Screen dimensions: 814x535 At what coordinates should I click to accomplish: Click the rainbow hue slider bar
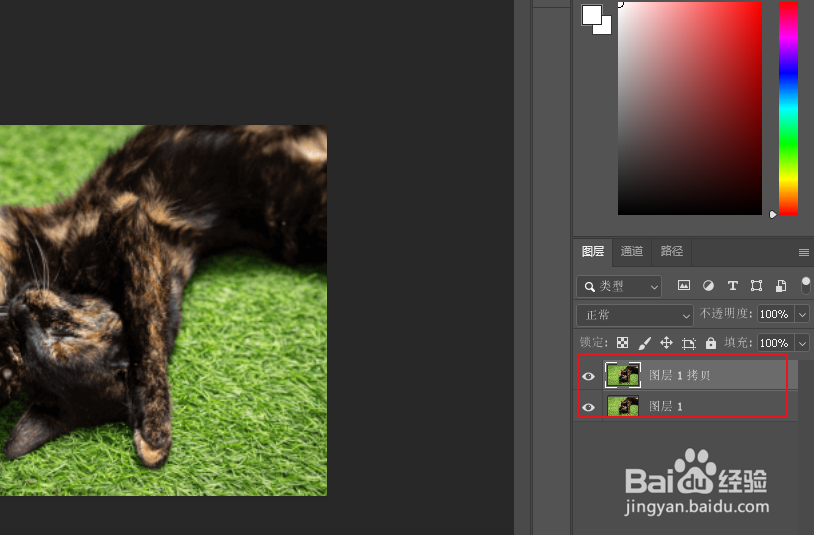788,108
